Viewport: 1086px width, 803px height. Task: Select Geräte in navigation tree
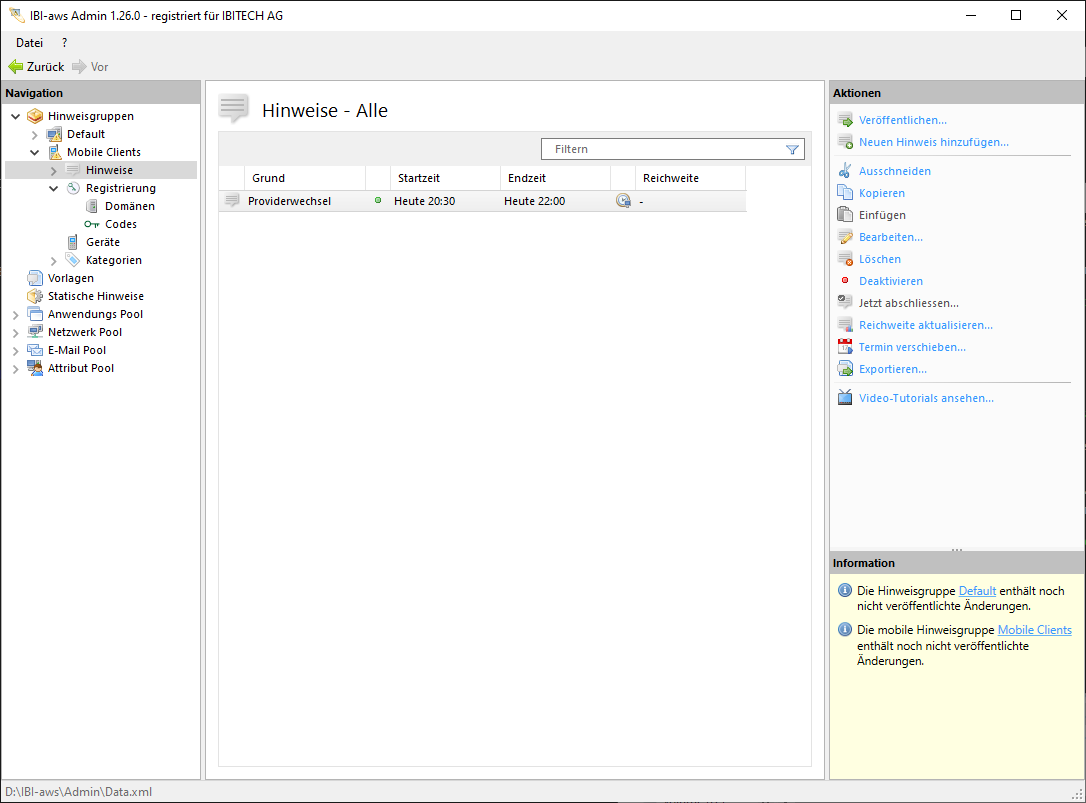point(102,242)
